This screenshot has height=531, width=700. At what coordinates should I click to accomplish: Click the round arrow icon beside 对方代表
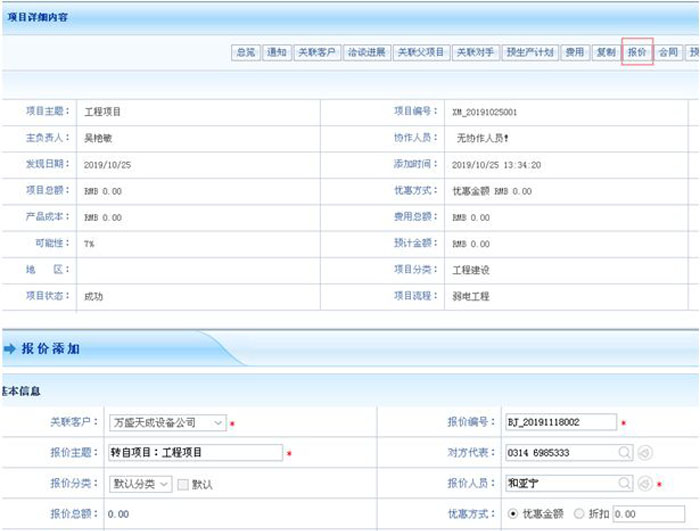645,453
